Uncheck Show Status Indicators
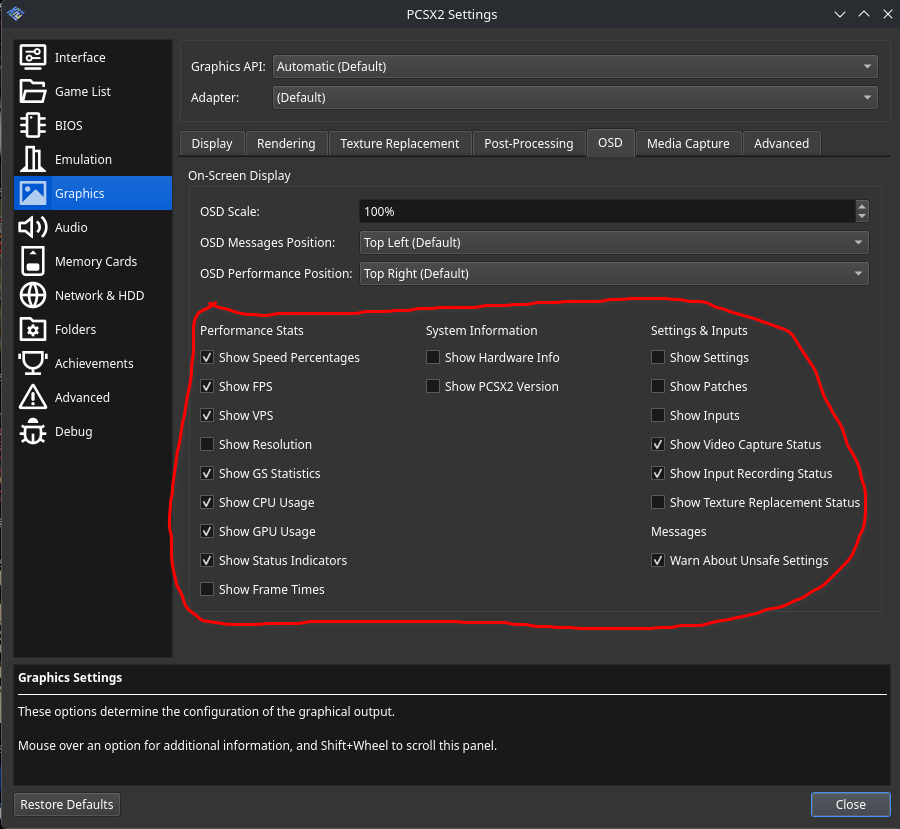This screenshot has height=829, width=900. [x=207, y=560]
